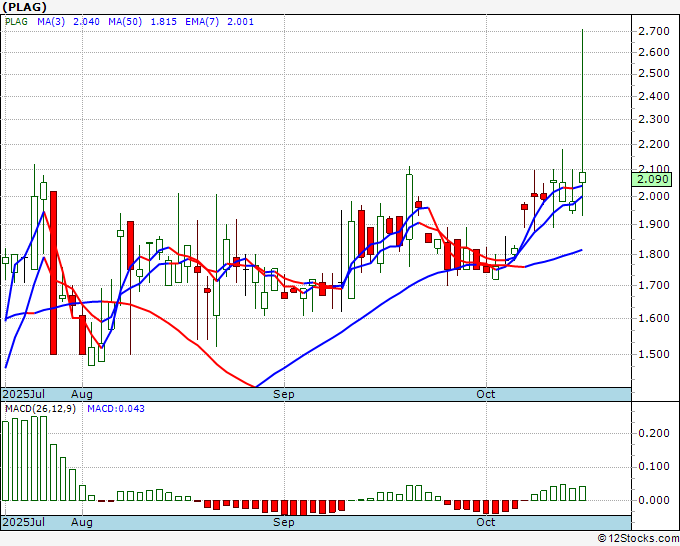This screenshot has height=546, width=680.
Task: Click the Sep label on MACD axis
Action: point(284,522)
